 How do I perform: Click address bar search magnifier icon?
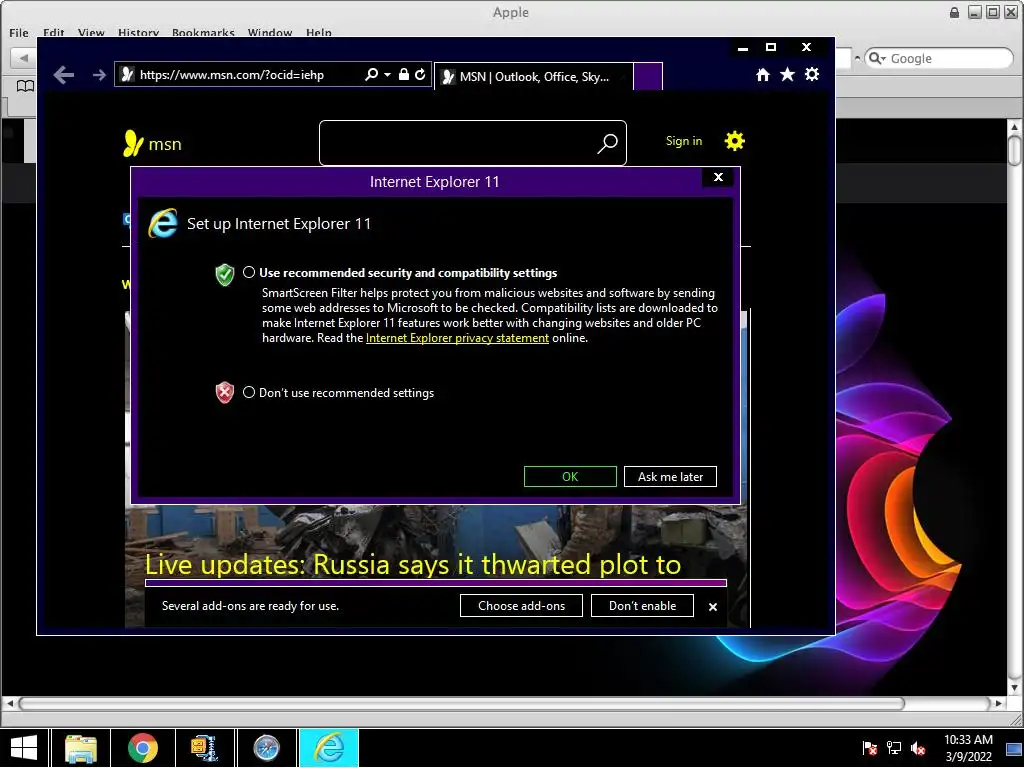click(372, 74)
